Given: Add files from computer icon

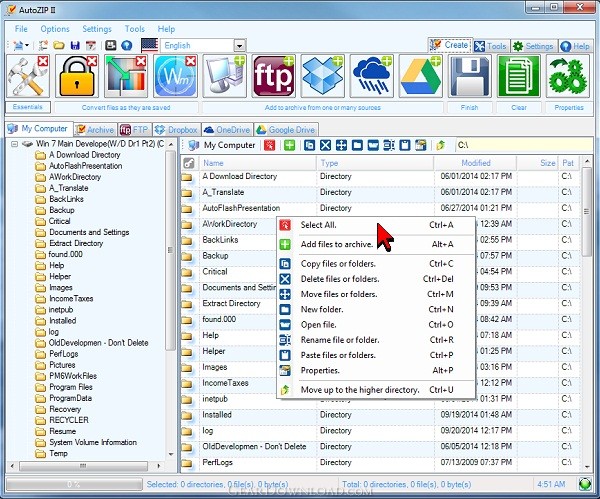Looking at the screenshot, I should click(224, 76).
